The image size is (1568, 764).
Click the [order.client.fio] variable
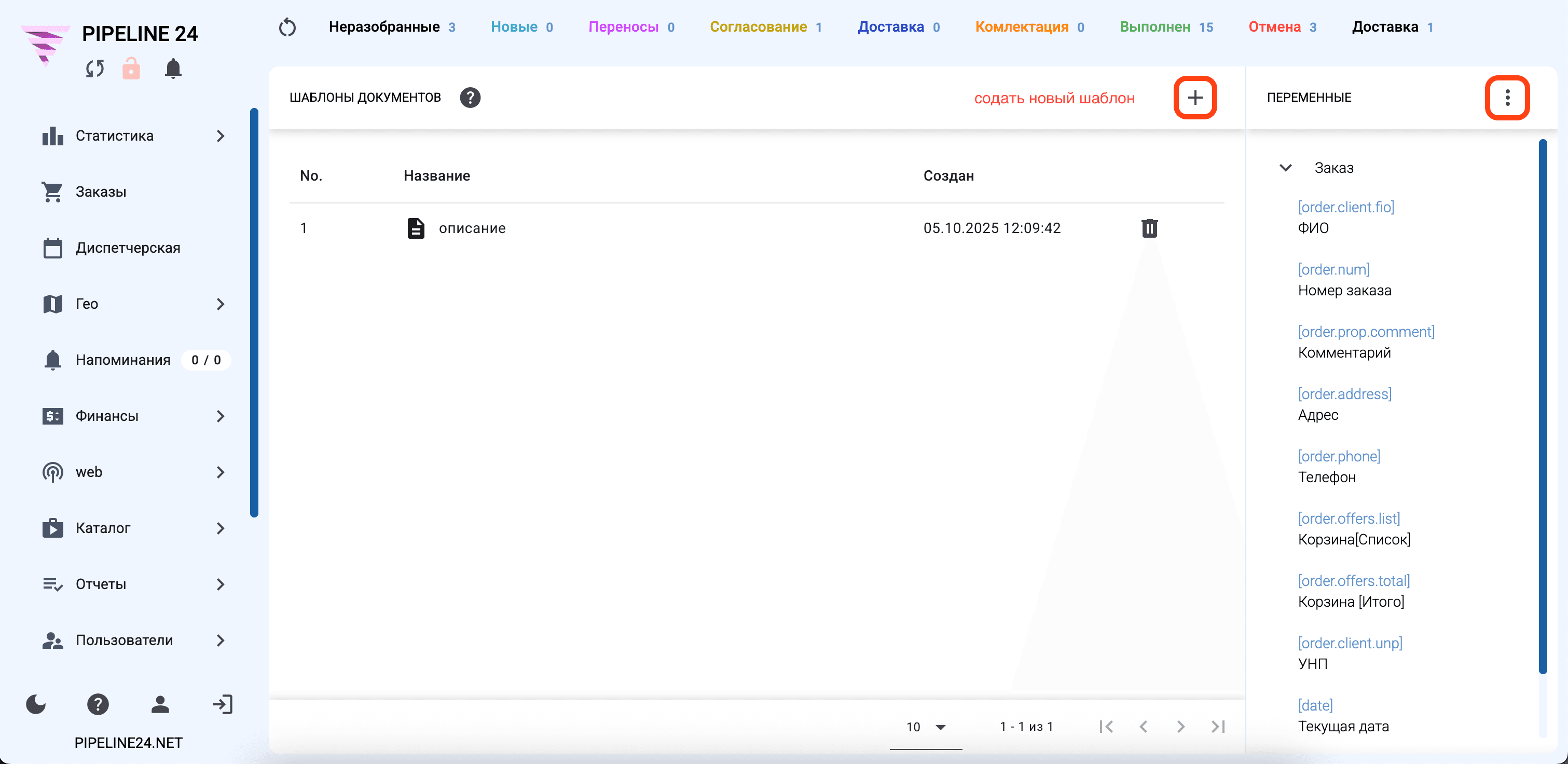point(1346,207)
